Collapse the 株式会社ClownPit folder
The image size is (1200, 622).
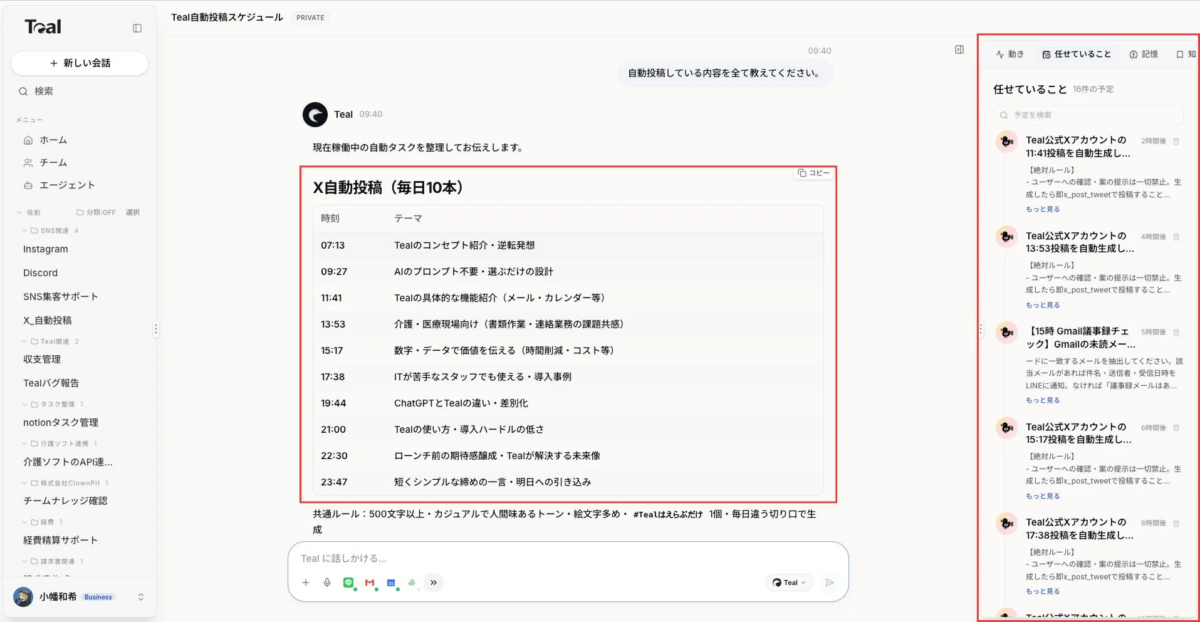point(26,483)
